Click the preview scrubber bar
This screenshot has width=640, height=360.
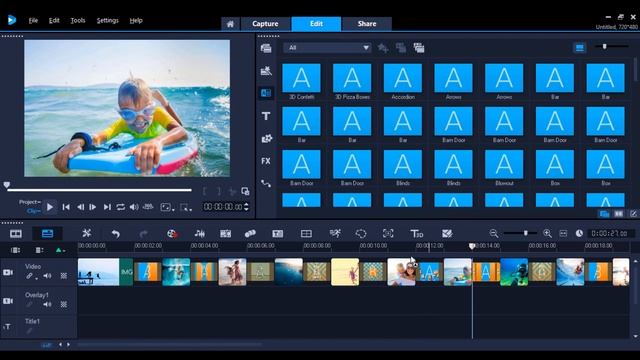[x=99, y=190]
